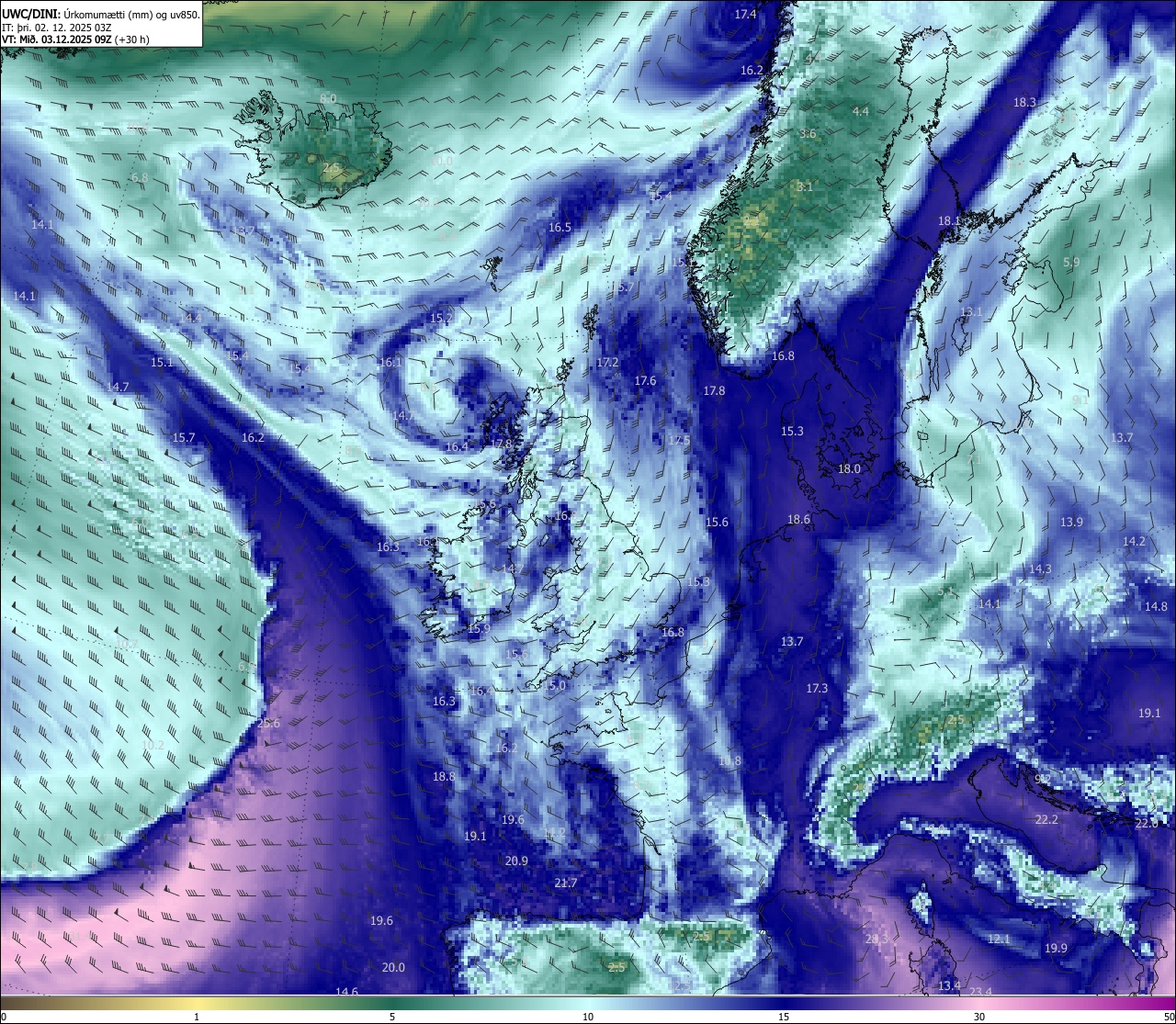Click the dark blue section of colorbar near 15
Viewport: 1176px width, 1024px height.
[x=784, y=1003]
